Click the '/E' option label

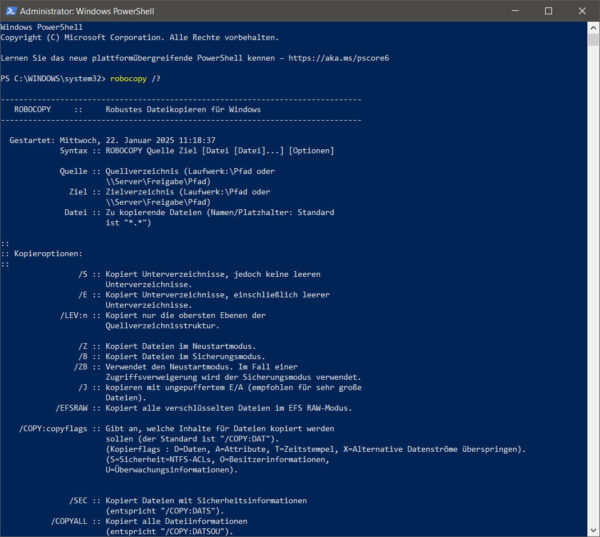pyautogui.click(x=83, y=295)
